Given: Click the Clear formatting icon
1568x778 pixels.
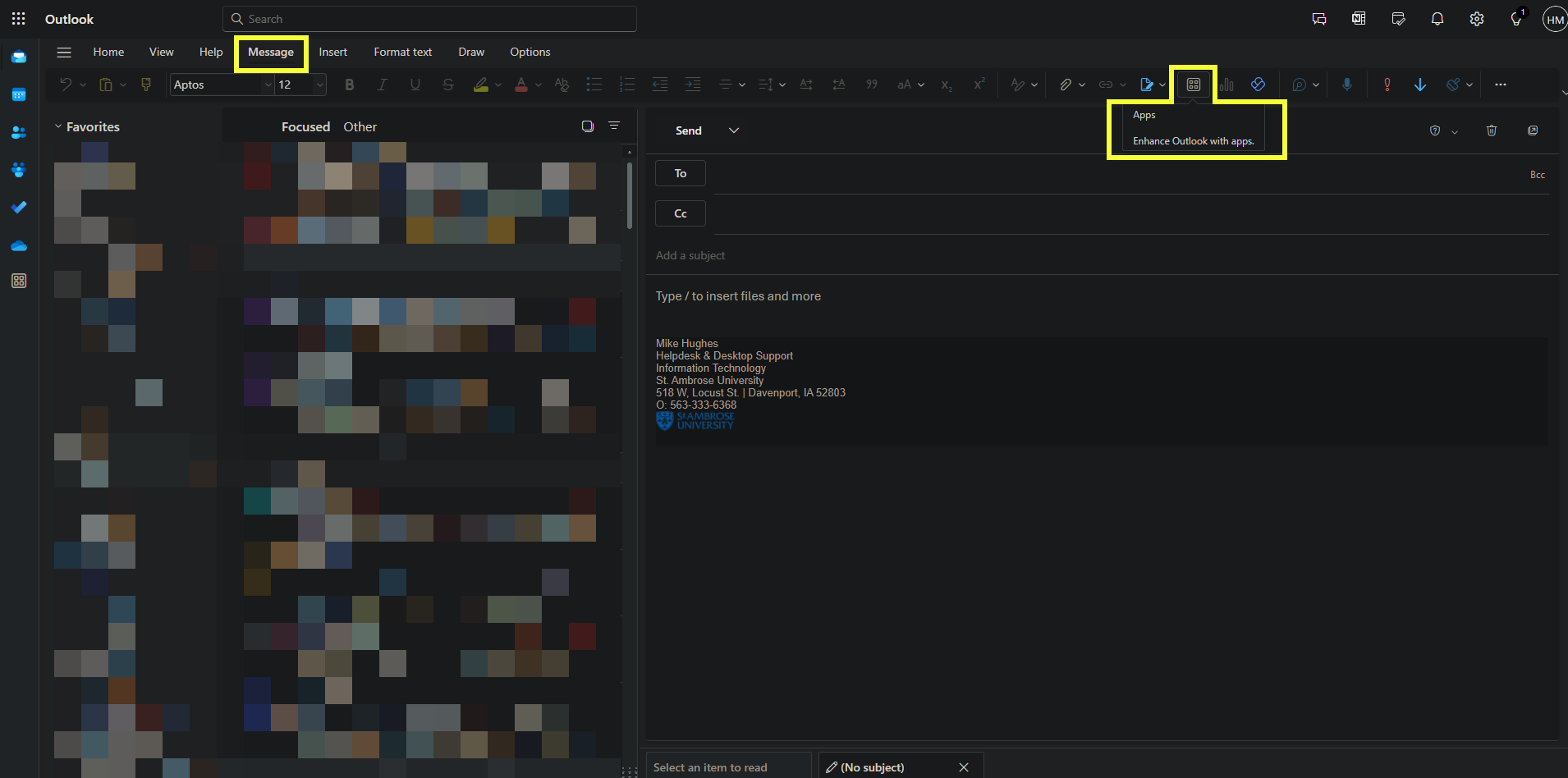Looking at the screenshot, I should [x=562, y=85].
